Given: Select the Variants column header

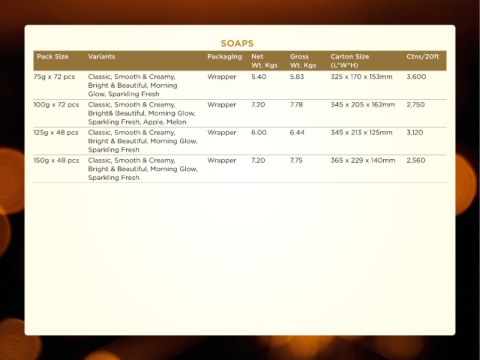Looking at the screenshot, I should (x=102, y=56).
